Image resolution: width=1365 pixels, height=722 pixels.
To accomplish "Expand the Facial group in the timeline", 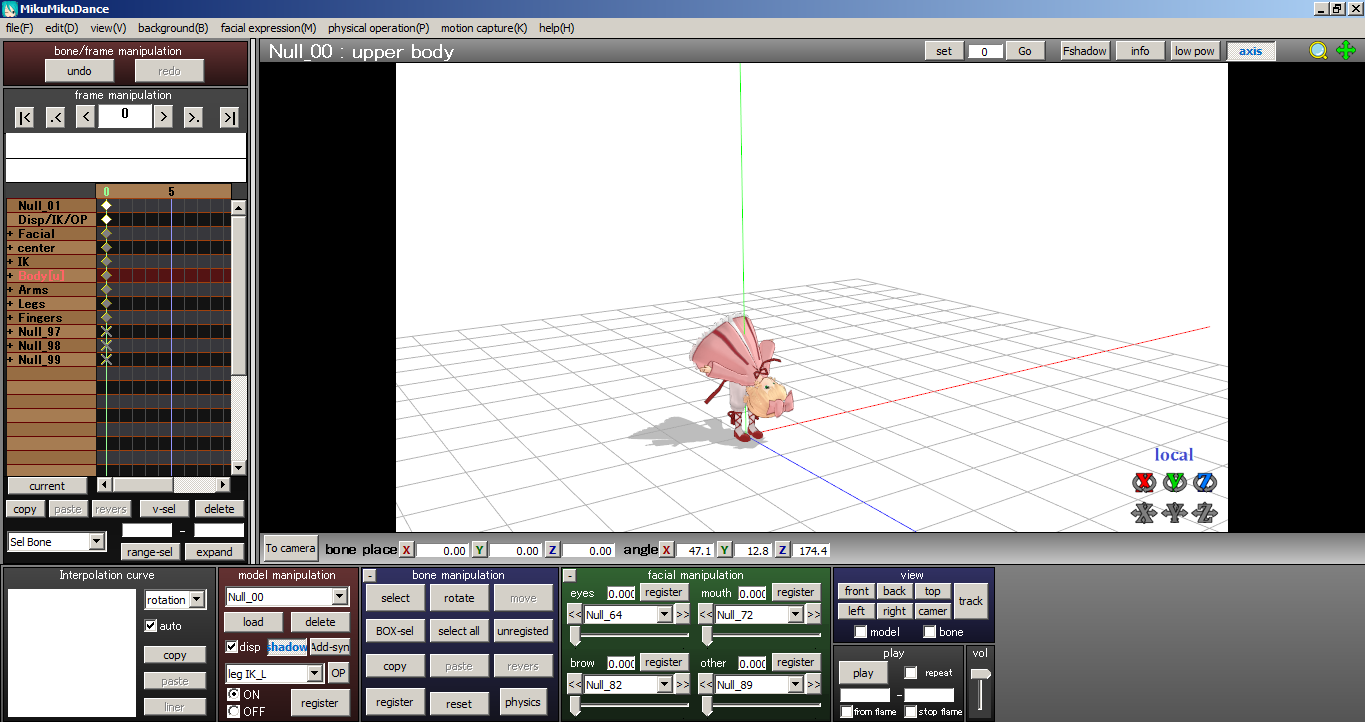I will pos(10,234).
